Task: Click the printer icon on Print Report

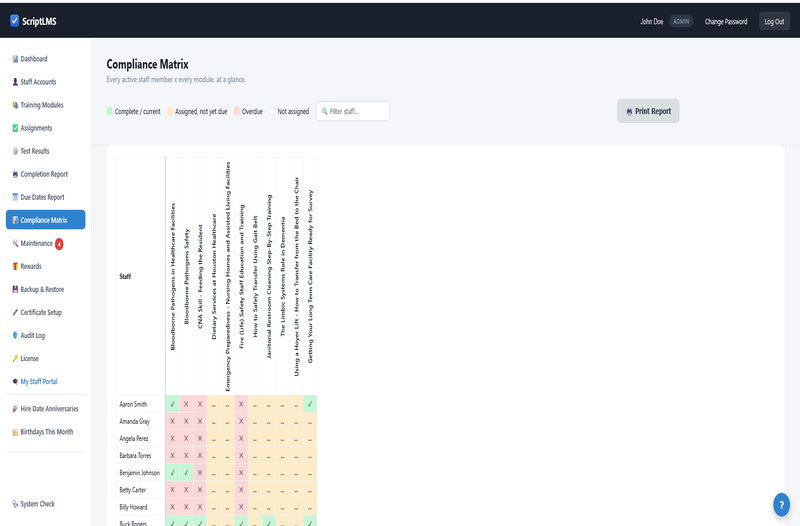Action: click(629, 111)
